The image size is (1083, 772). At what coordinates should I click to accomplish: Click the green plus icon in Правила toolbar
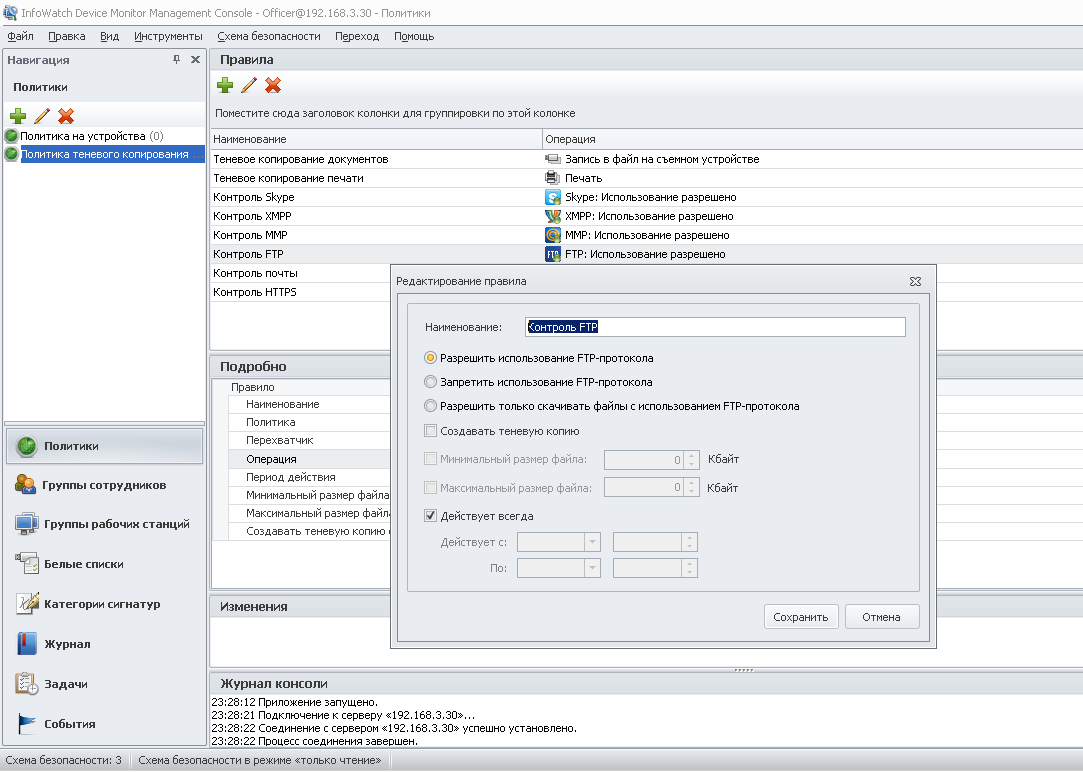click(x=224, y=85)
